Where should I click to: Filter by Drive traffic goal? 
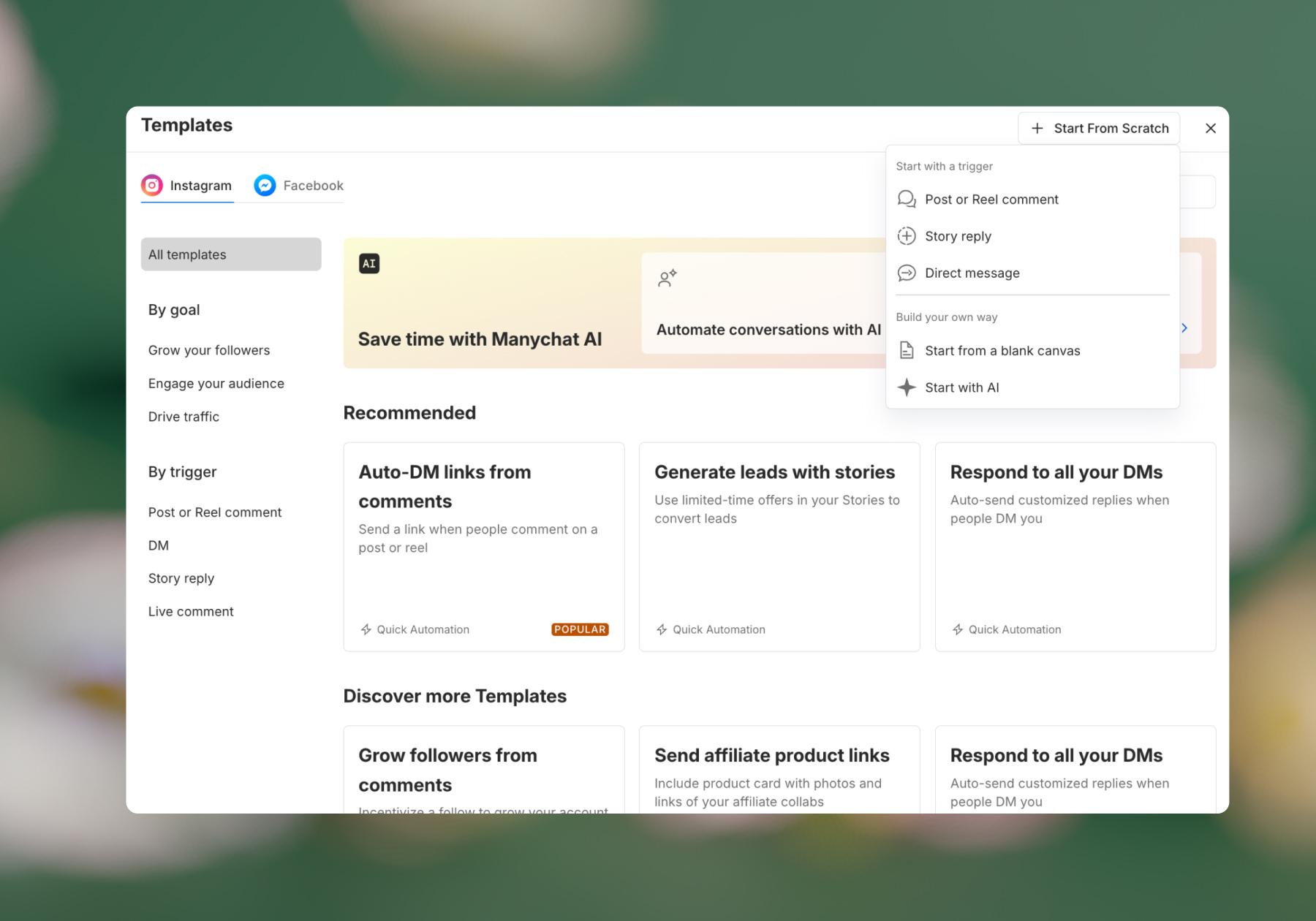[x=184, y=417]
